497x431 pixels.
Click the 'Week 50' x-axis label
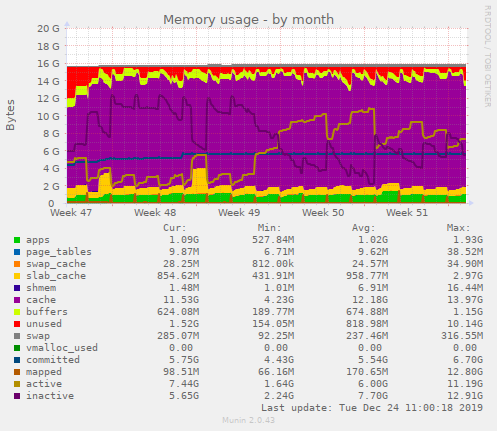[323, 212]
